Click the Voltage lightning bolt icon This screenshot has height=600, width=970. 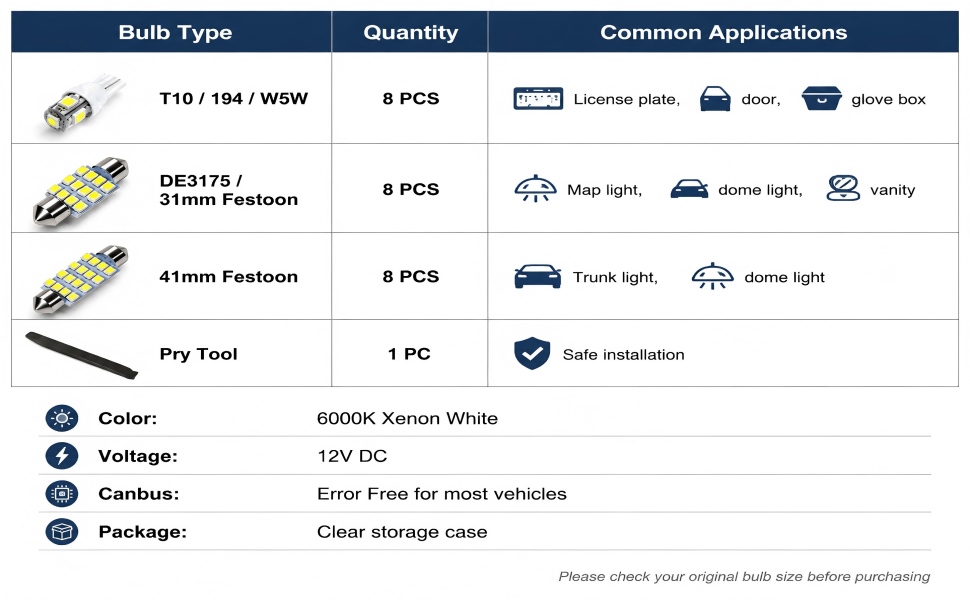point(62,456)
